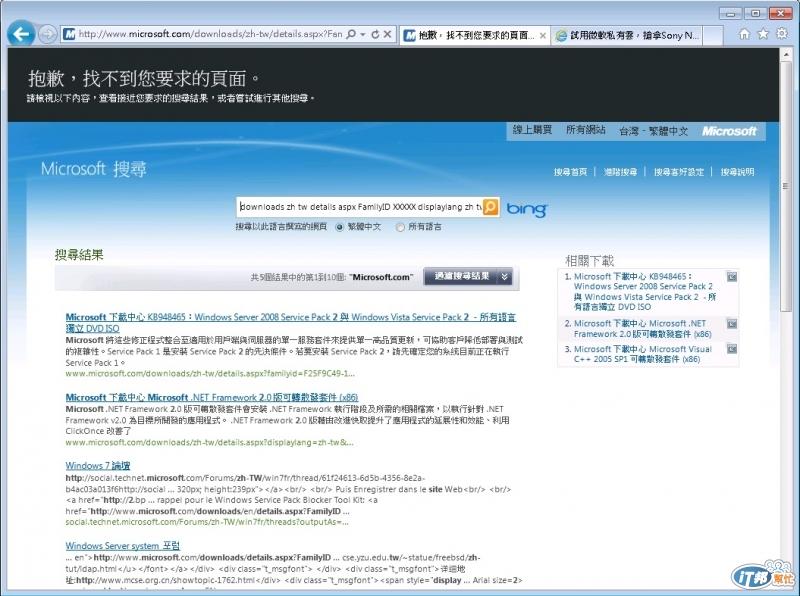Click the browser Forward arrow button
This screenshot has width=800, height=596.
(x=47, y=35)
